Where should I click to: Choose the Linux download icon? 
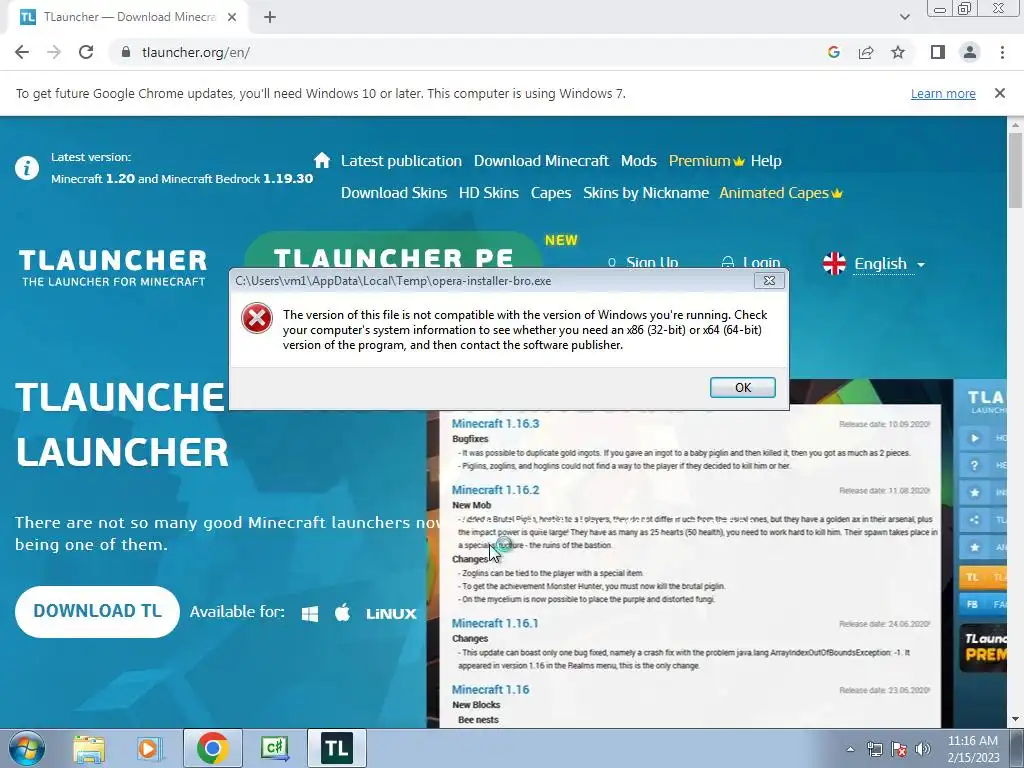[x=391, y=613]
